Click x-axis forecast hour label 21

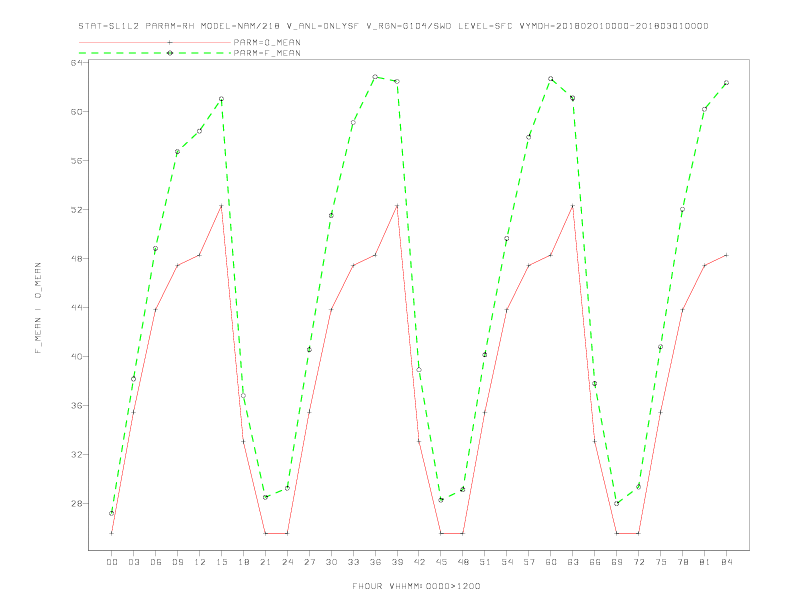(x=265, y=562)
